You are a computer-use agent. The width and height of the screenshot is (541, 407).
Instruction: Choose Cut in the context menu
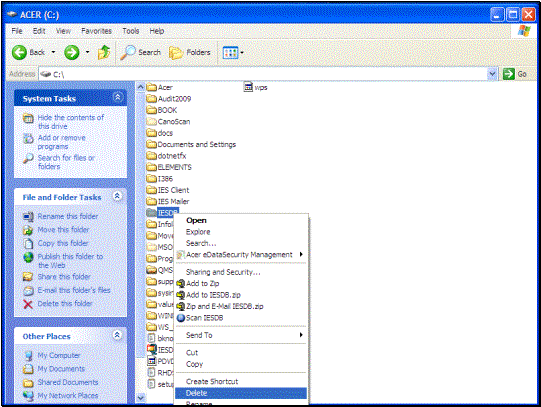click(240, 353)
